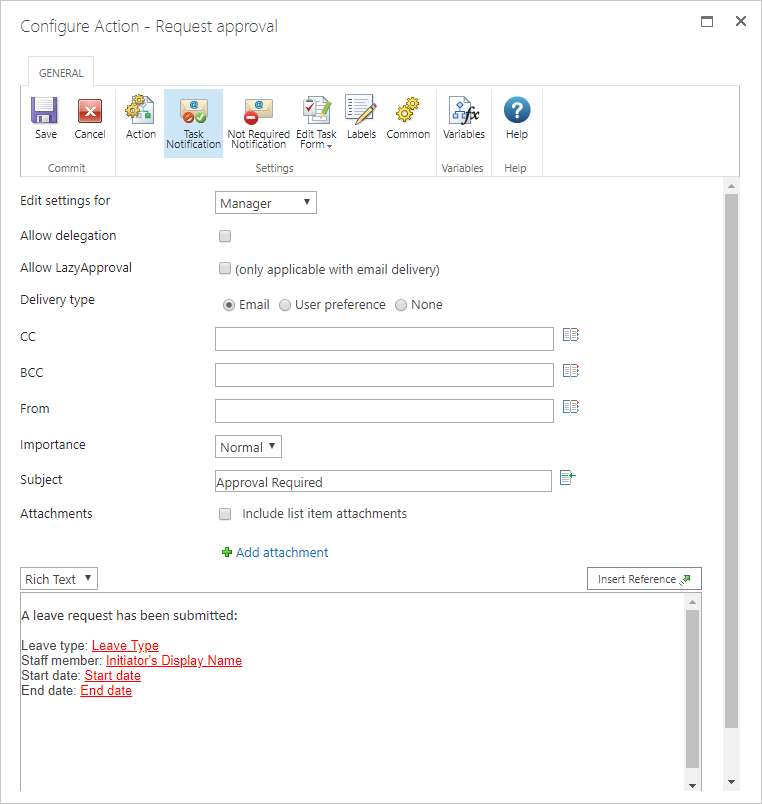Open address book for CC field

(x=570, y=335)
